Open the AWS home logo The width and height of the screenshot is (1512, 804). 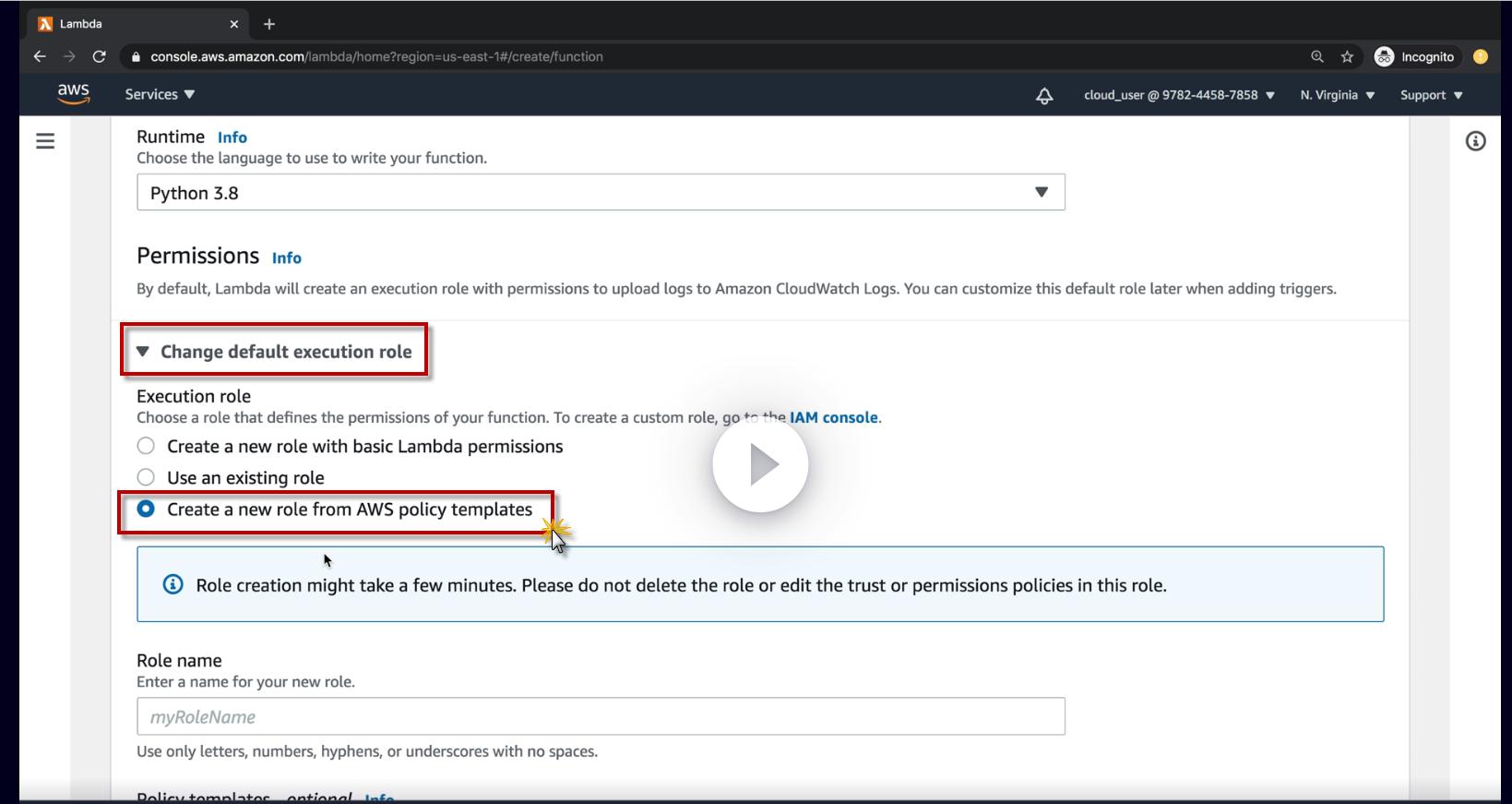pyautogui.click(x=73, y=94)
